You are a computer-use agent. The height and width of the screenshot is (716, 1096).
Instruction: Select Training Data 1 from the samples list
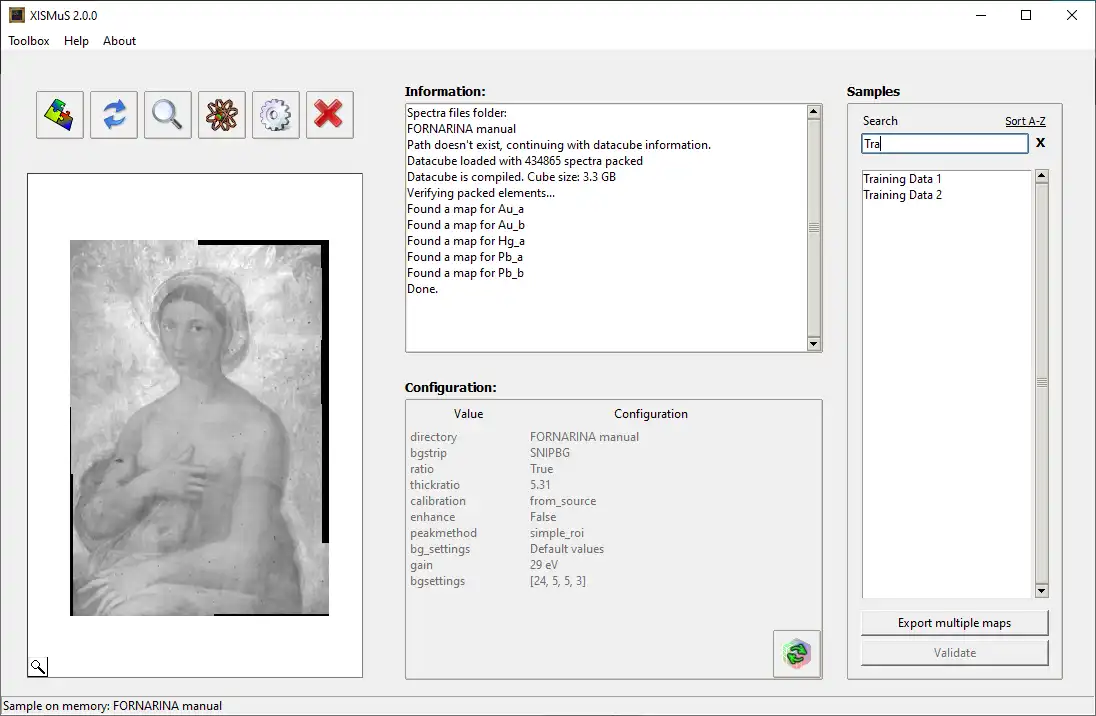pyautogui.click(x=902, y=178)
